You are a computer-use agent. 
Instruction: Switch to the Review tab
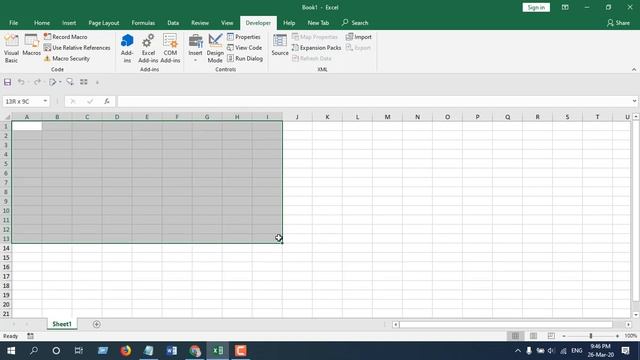pos(200,23)
